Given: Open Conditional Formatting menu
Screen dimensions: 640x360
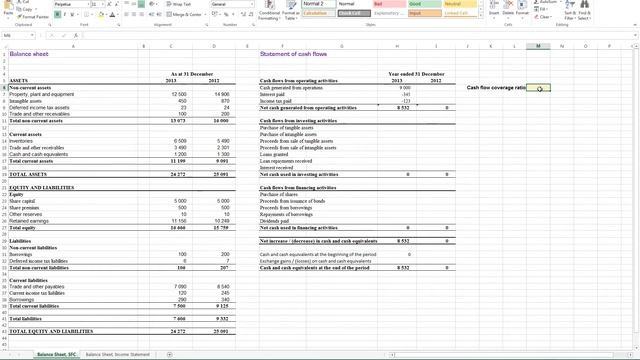Looking at the screenshot, I should (269, 10).
